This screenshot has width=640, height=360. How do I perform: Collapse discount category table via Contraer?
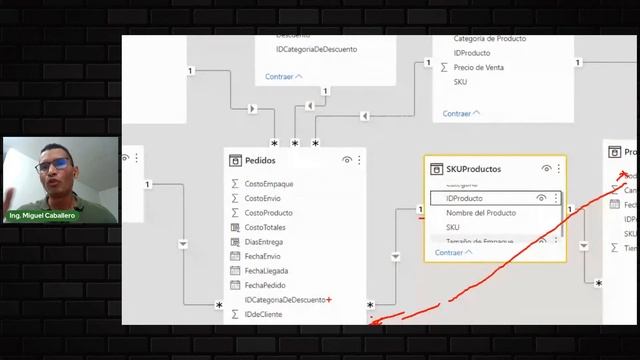pos(284,77)
